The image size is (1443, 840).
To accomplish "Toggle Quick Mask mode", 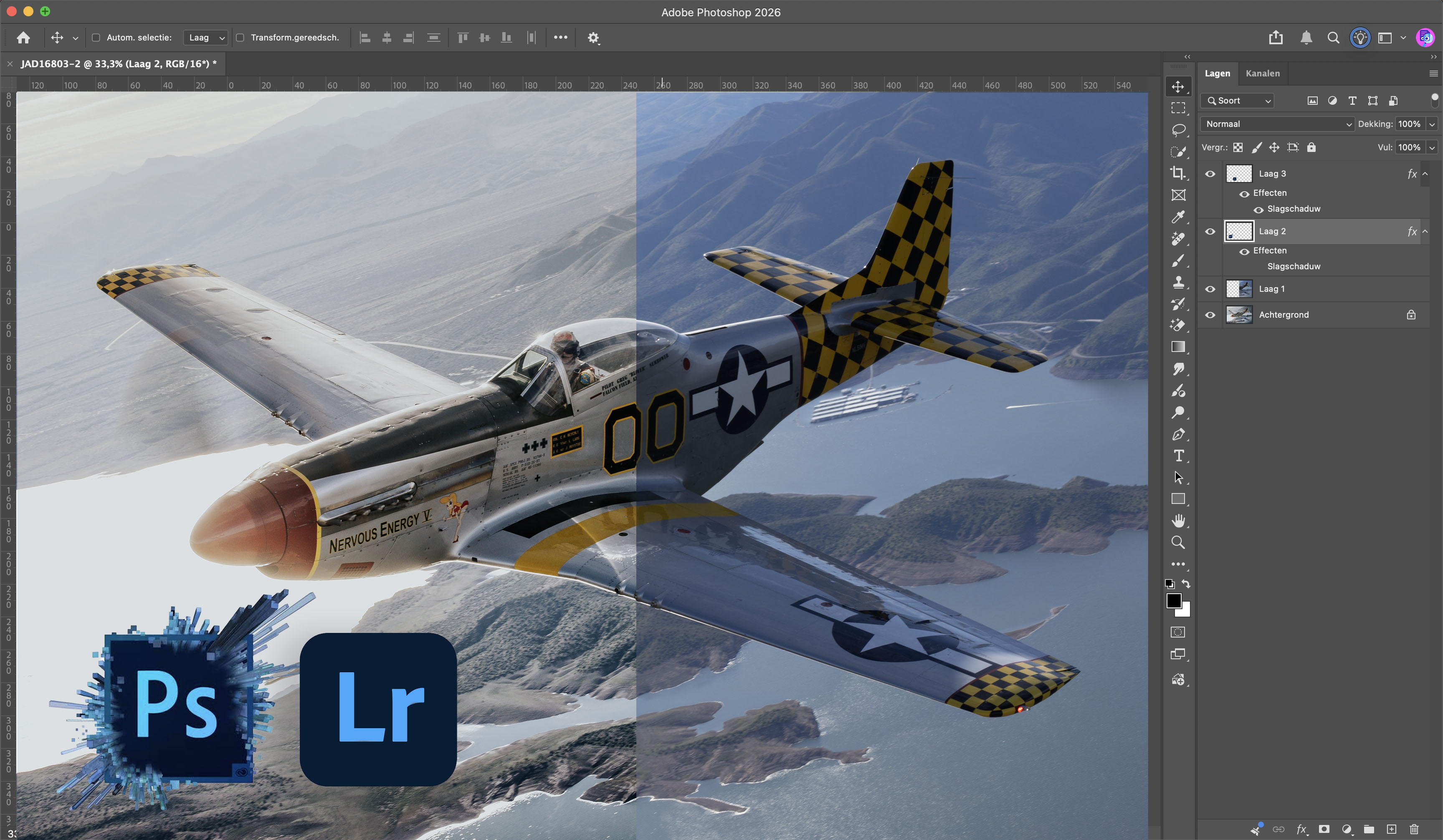I will tap(1178, 632).
